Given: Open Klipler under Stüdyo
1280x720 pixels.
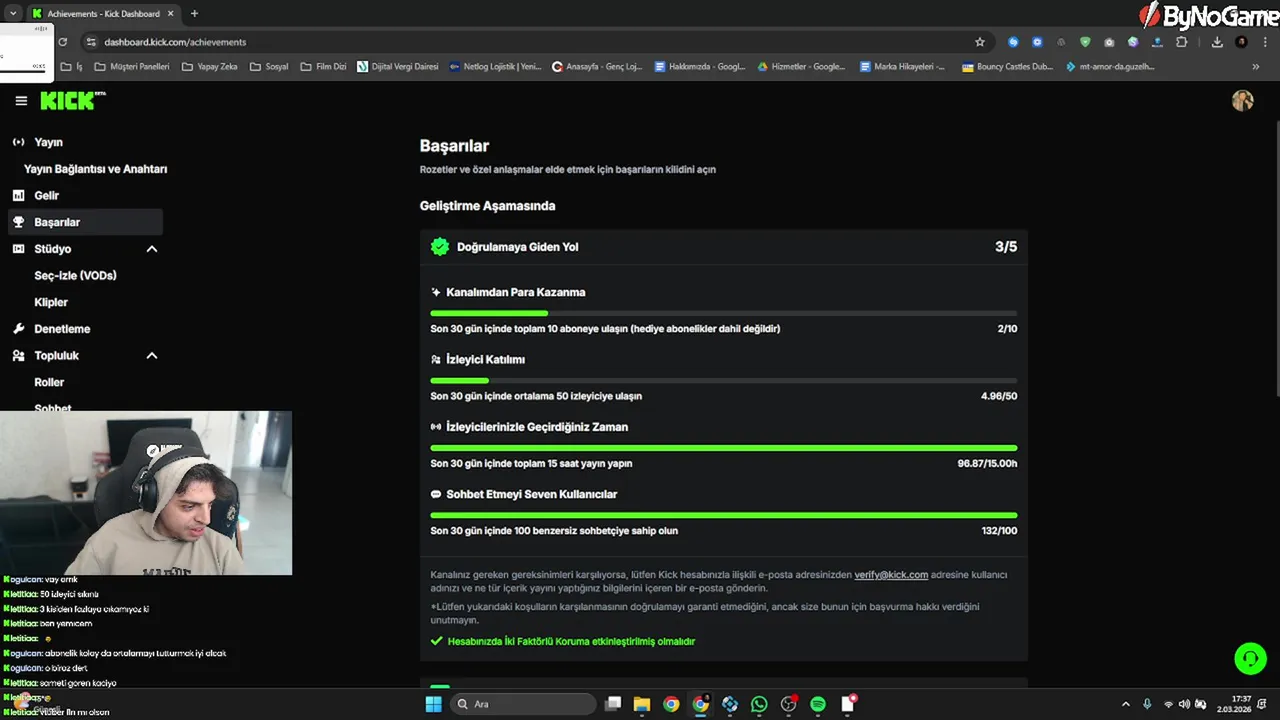Looking at the screenshot, I should pyautogui.click(x=51, y=302).
